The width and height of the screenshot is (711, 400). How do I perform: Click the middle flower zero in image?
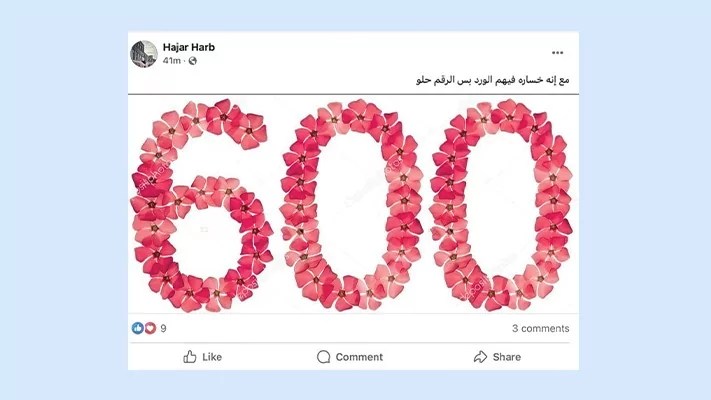point(351,205)
